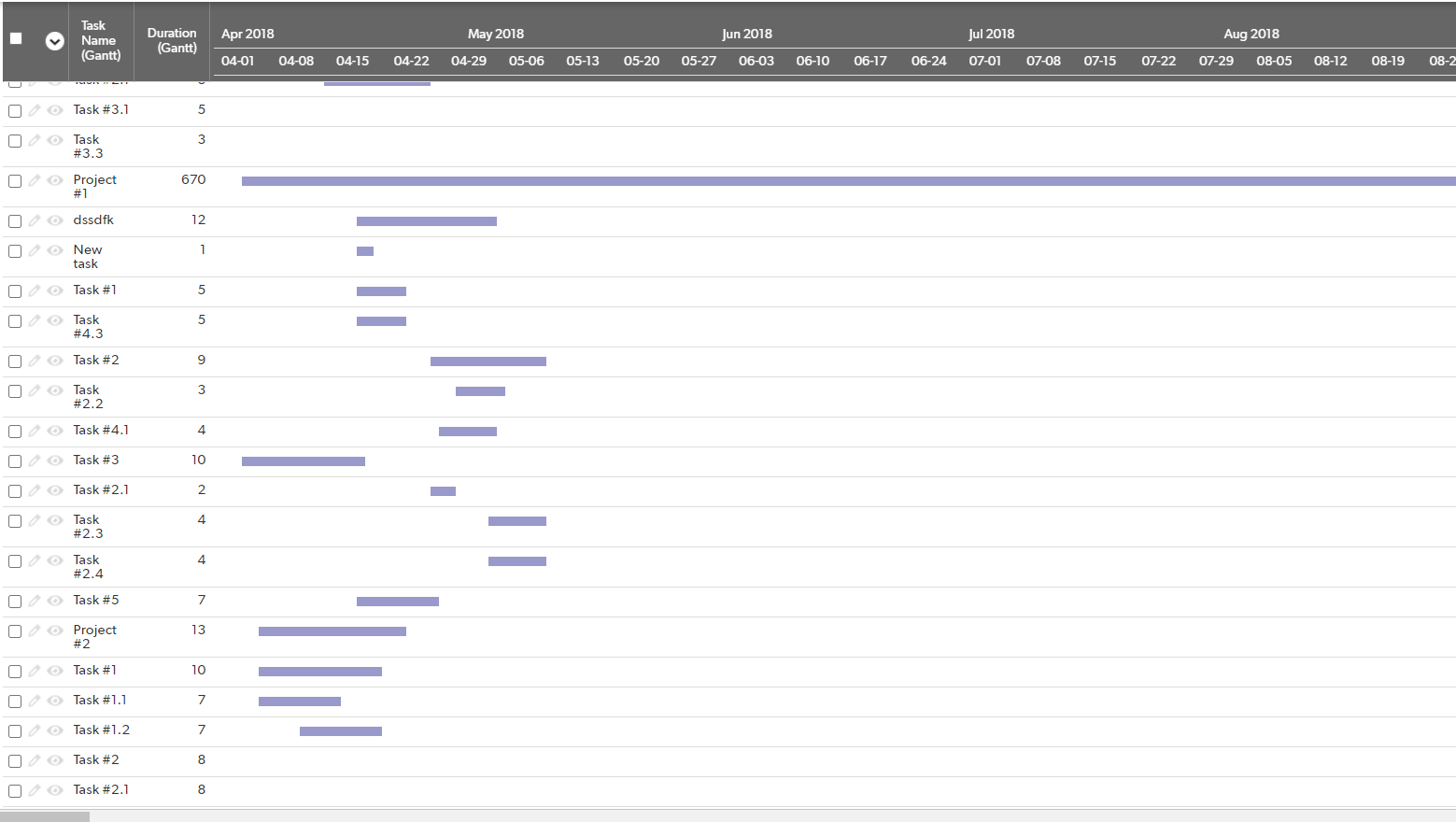Screen dimensions: 1456x822
Task: Open the Project #1 task name link
Action: [x=94, y=187]
